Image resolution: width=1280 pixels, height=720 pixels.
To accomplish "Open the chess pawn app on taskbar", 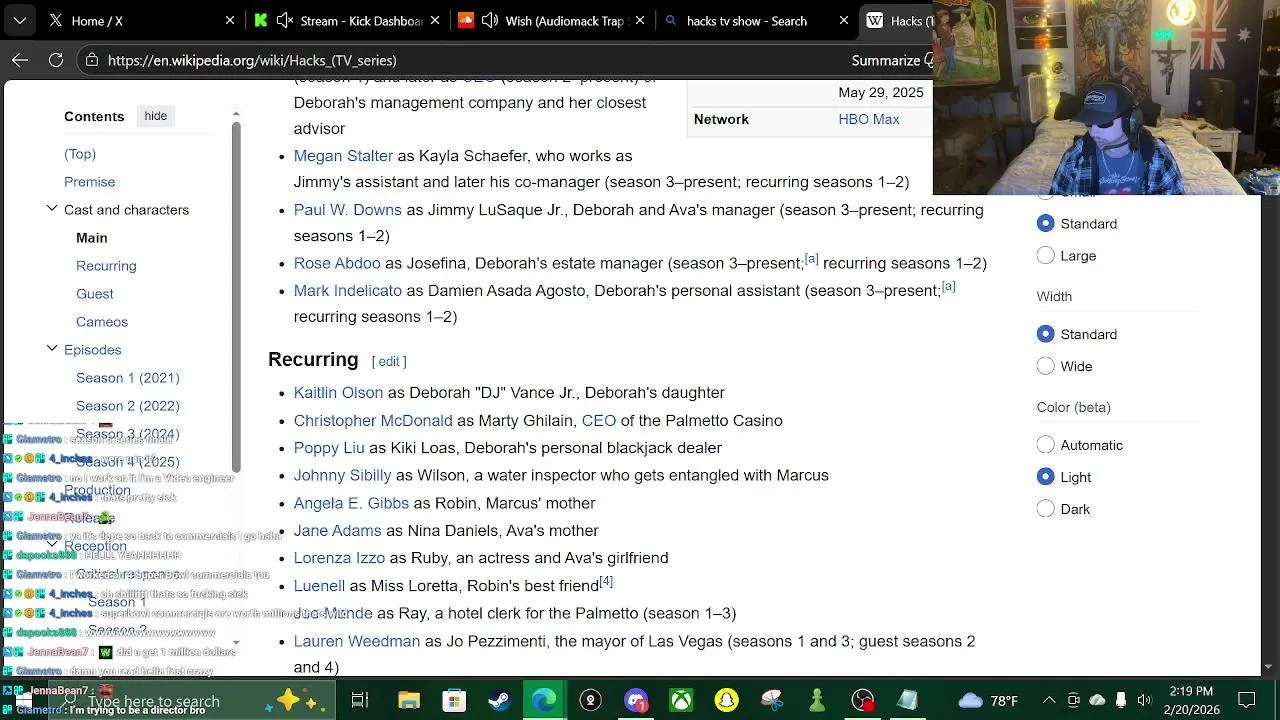I will point(817,700).
